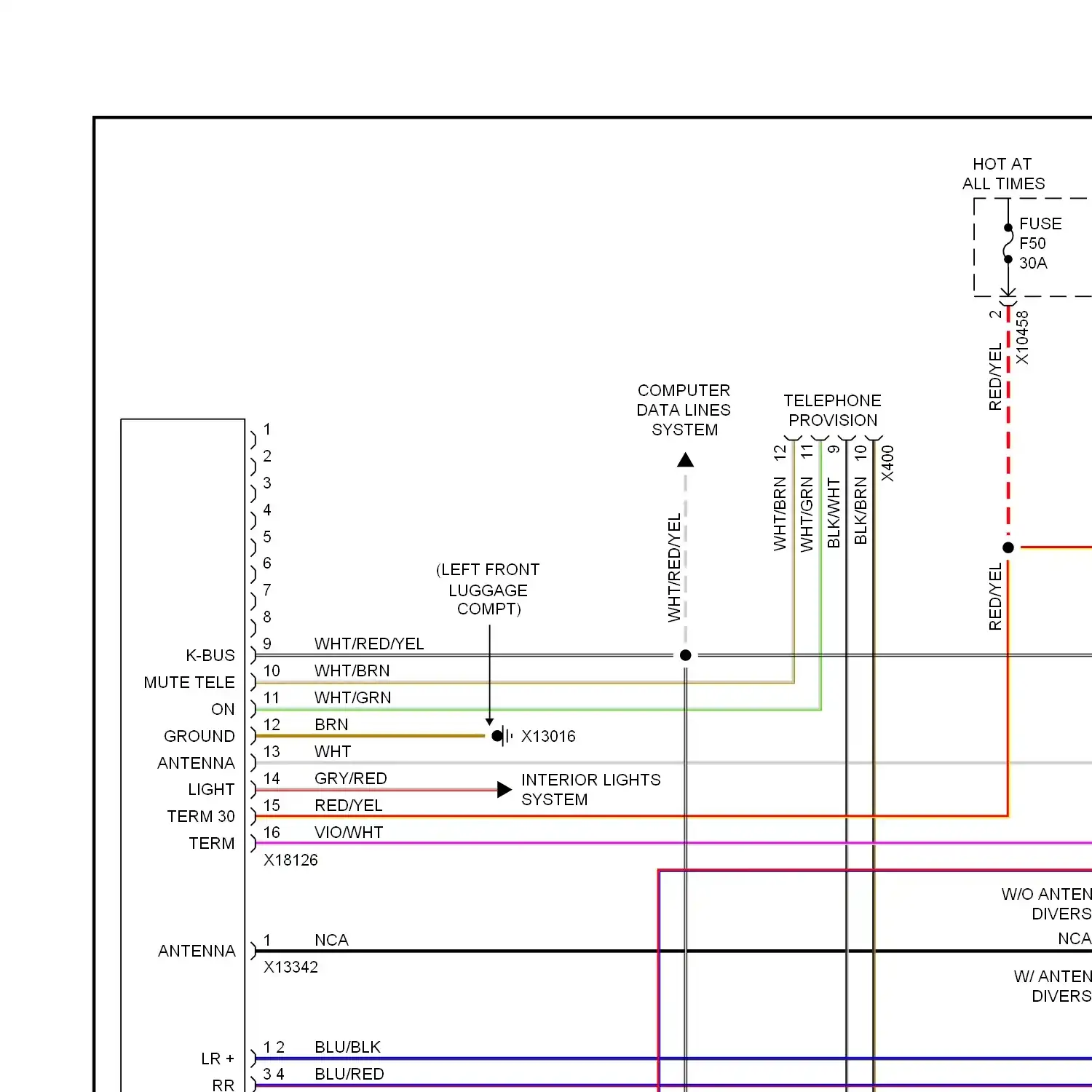The image size is (1092, 1092).
Task: Click the splice dot on the dashed RED/YEL wire
Action: pos(1008,547)
